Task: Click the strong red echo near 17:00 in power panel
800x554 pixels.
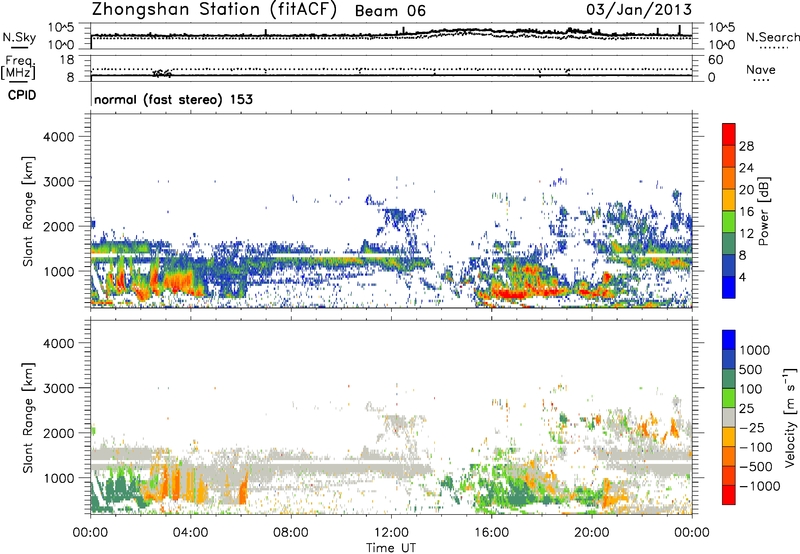Action: coord(510,293)
